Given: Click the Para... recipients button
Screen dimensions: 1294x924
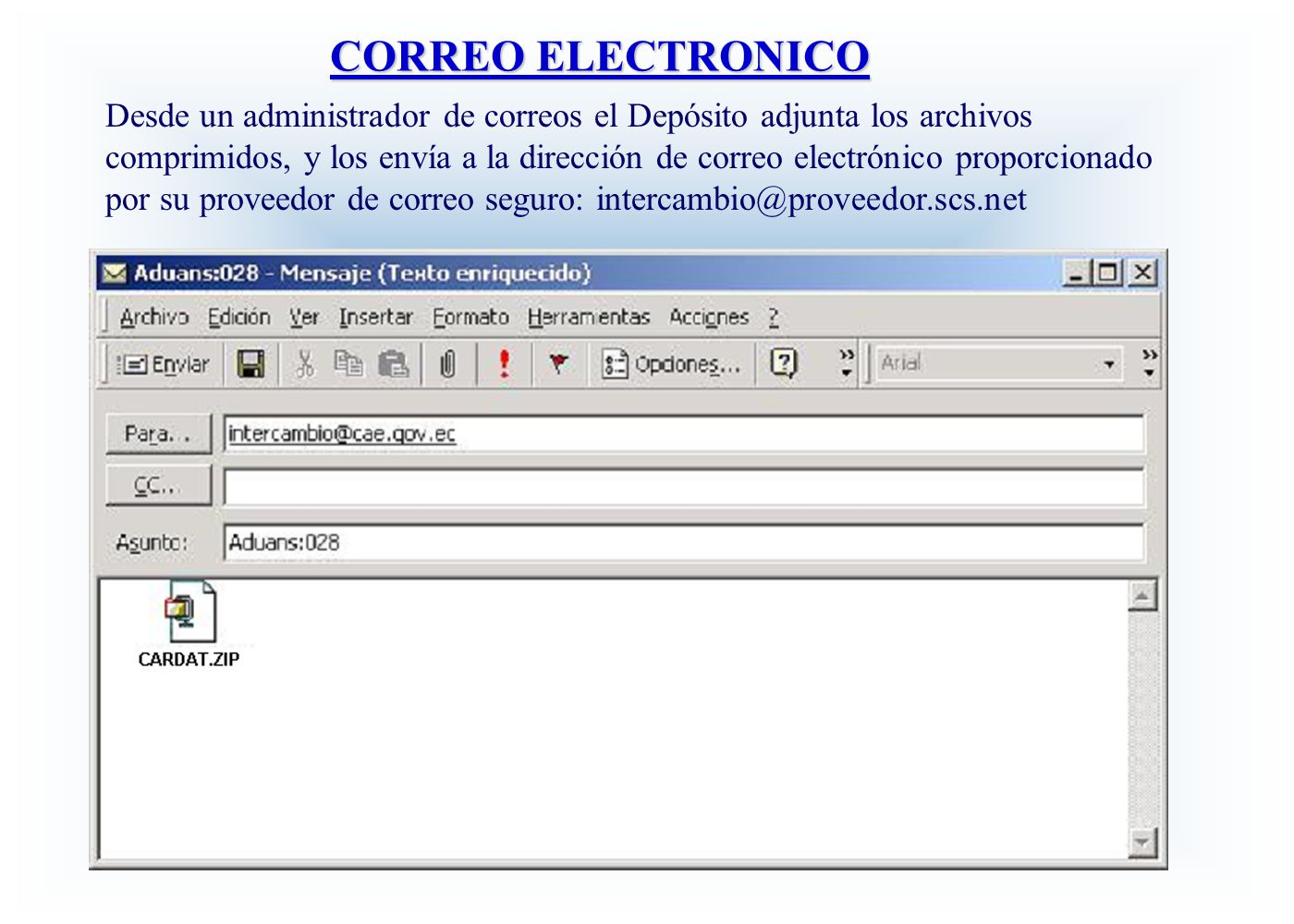Looking at the screenshot, I should tap(158, 433).
